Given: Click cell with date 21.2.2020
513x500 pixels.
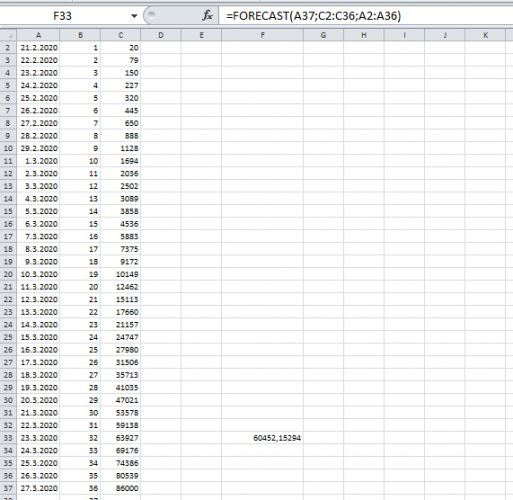Looking at the screenshot, I should click(x=38, y=48).
